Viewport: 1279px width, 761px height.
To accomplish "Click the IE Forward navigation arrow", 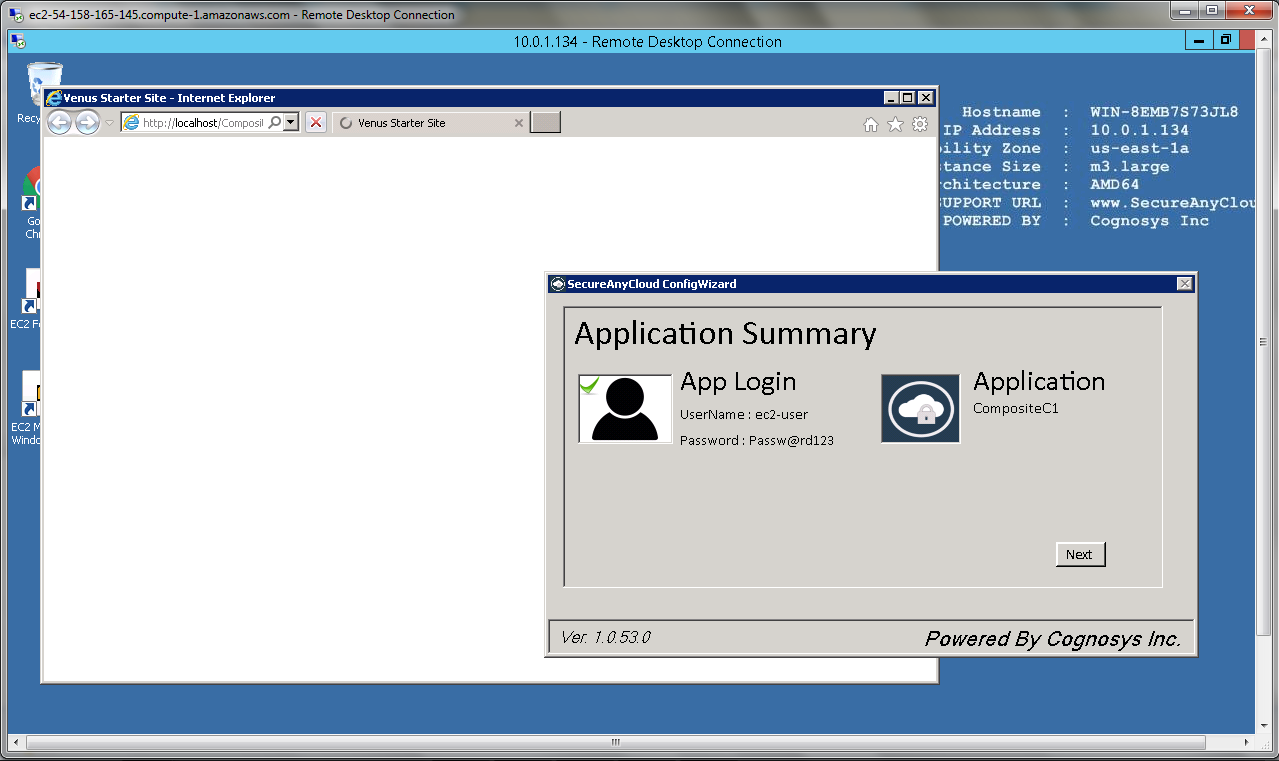I will 88,123.
